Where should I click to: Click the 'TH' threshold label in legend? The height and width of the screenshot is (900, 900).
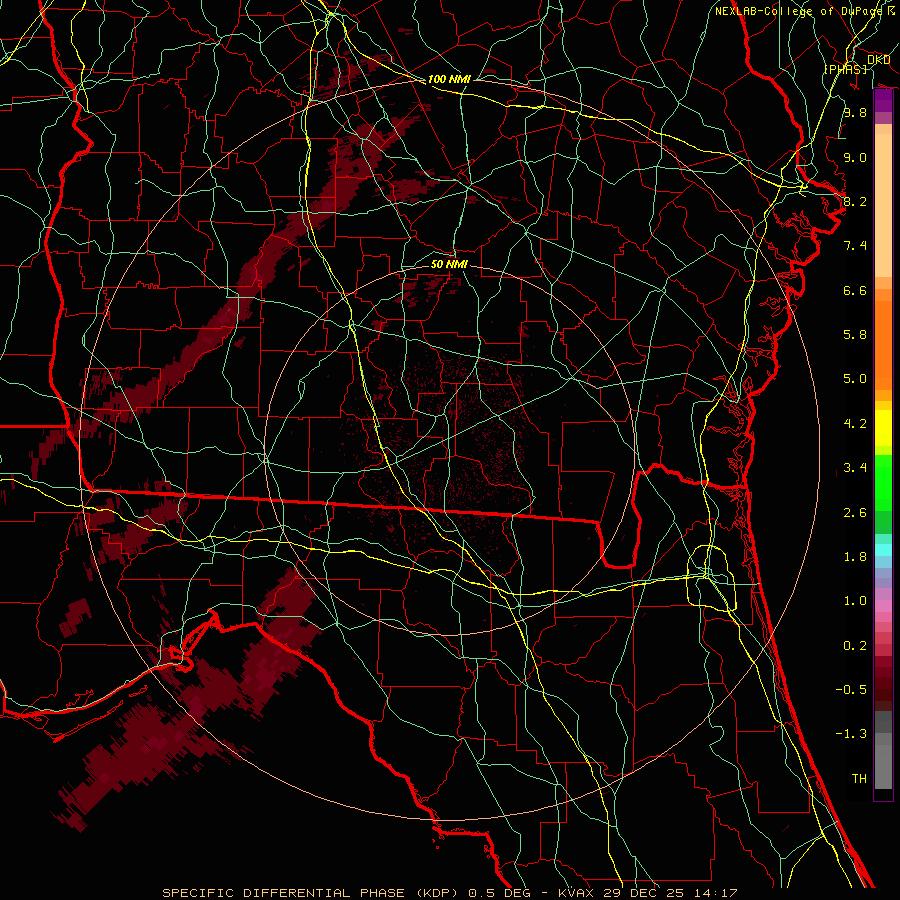[859, 779]
